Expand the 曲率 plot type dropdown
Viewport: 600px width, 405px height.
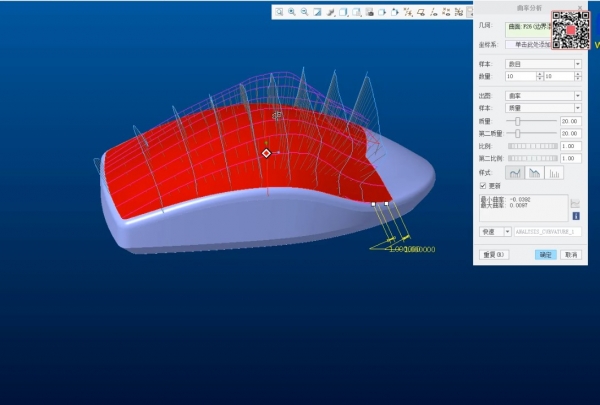577,95
